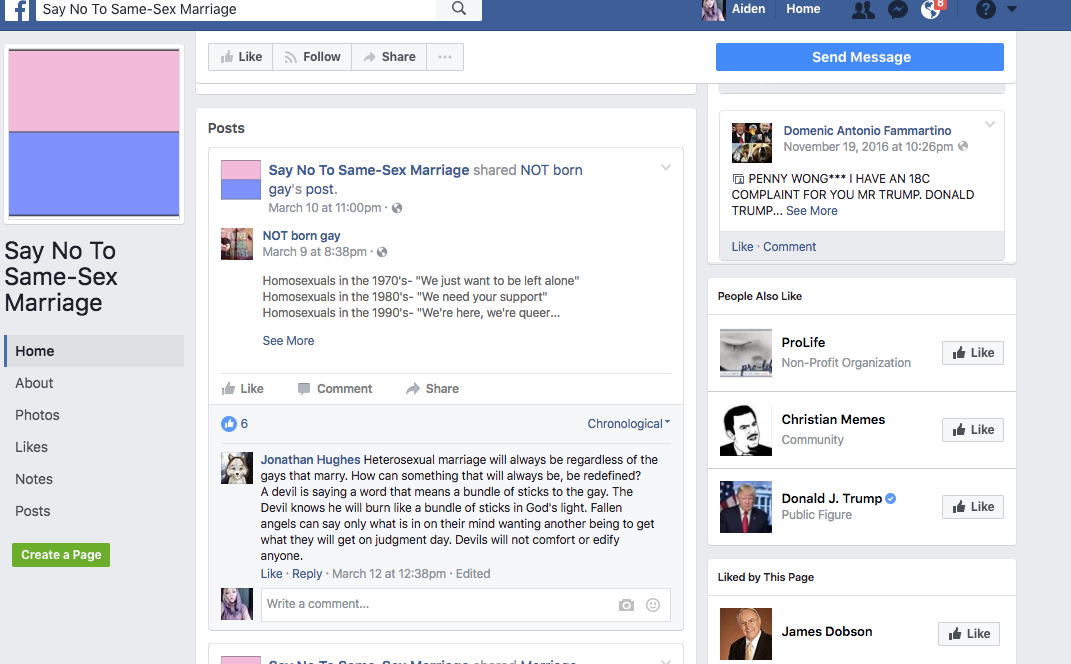Like the James Dobson page
The image size is (1071, 664).
969,634
